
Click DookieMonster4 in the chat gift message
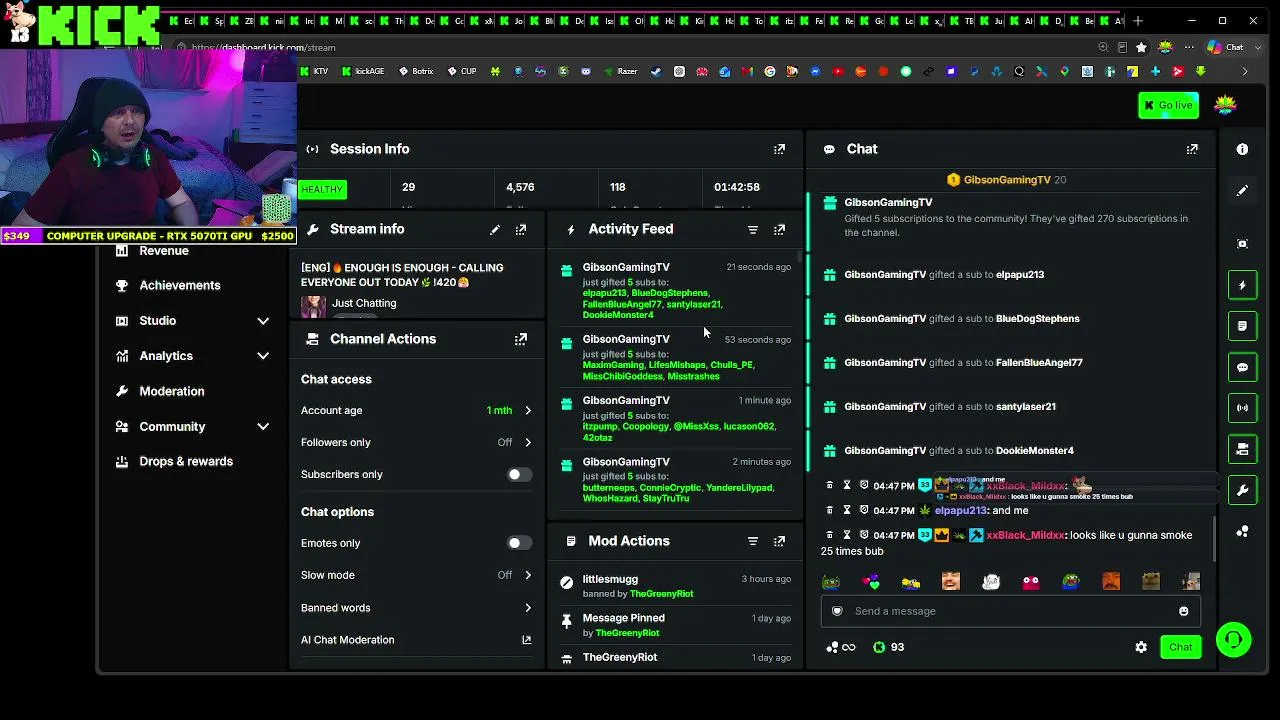click(1035, 451)
